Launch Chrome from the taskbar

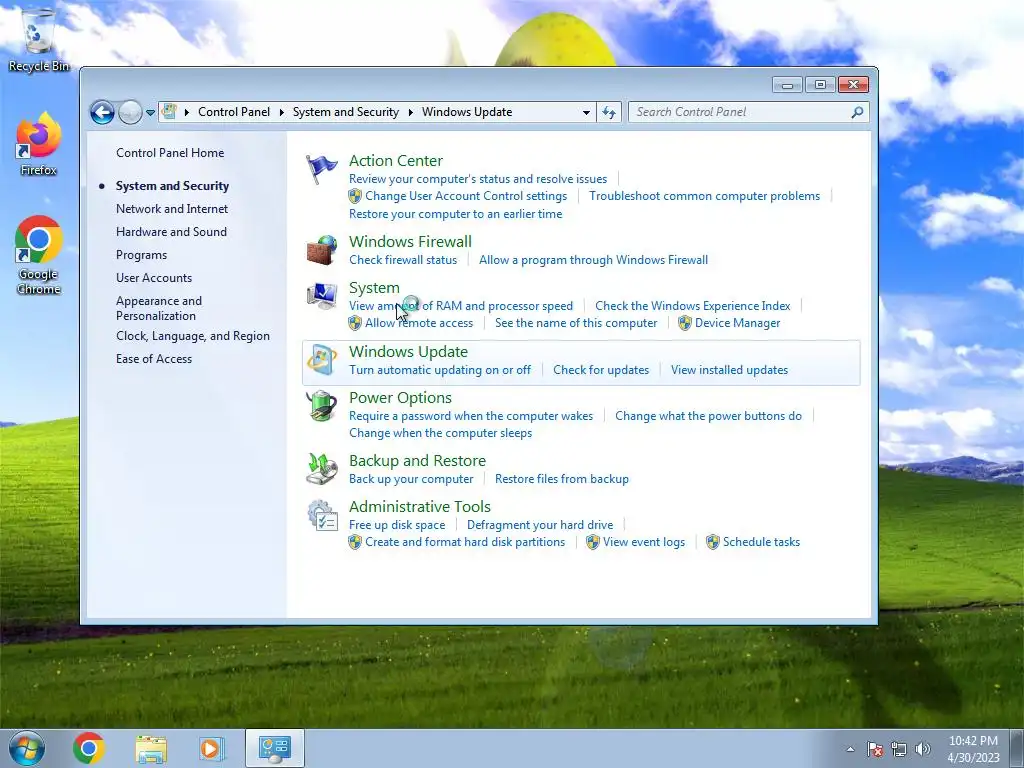pos(89,748)
